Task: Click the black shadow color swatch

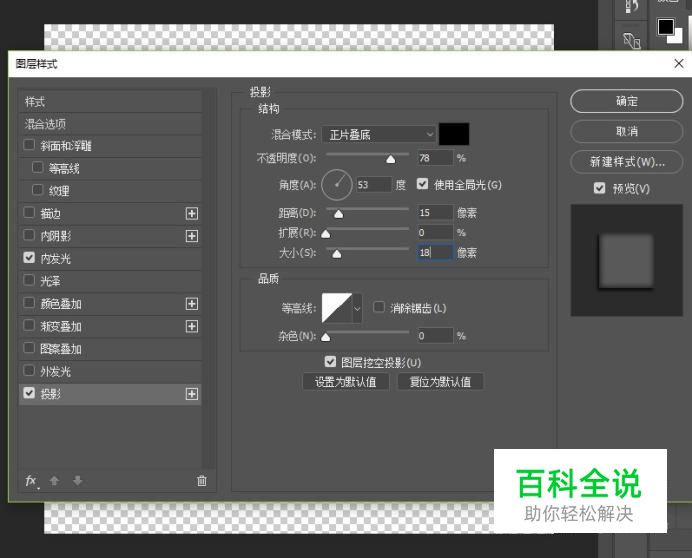Action: click(x=454, y=134)
